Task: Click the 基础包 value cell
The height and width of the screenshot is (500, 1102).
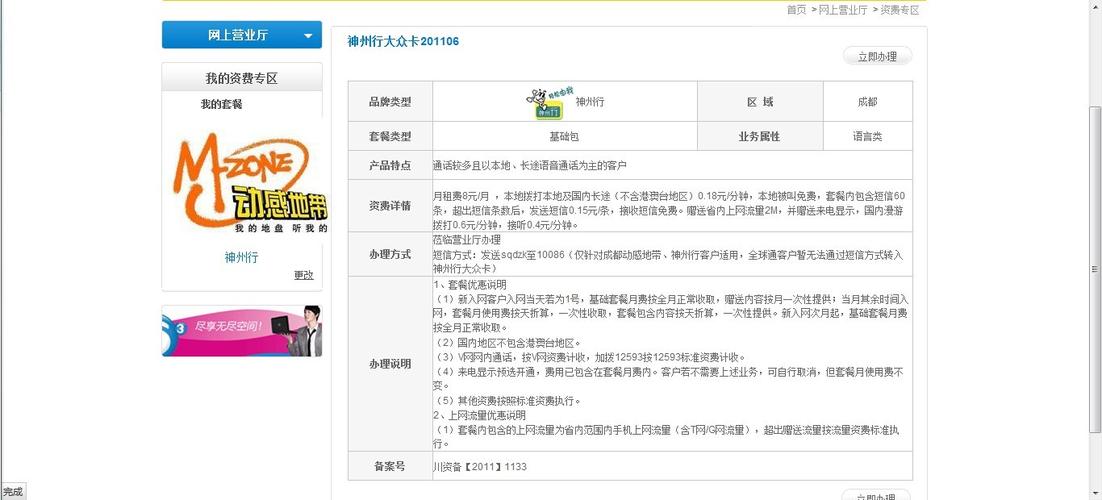Action: coord(564,136)
